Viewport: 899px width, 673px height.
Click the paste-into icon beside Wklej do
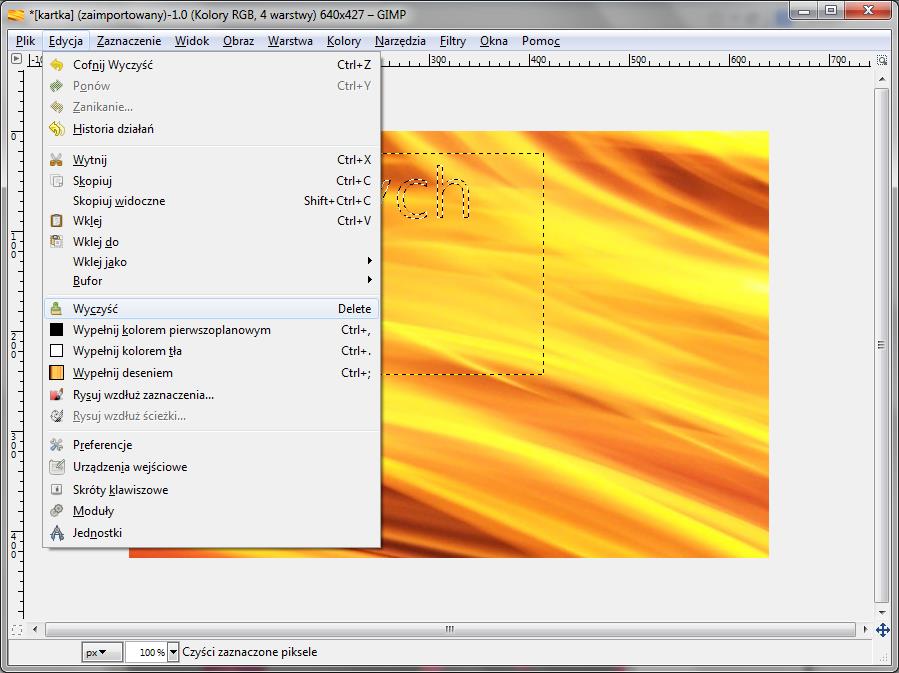coord(56,242)
